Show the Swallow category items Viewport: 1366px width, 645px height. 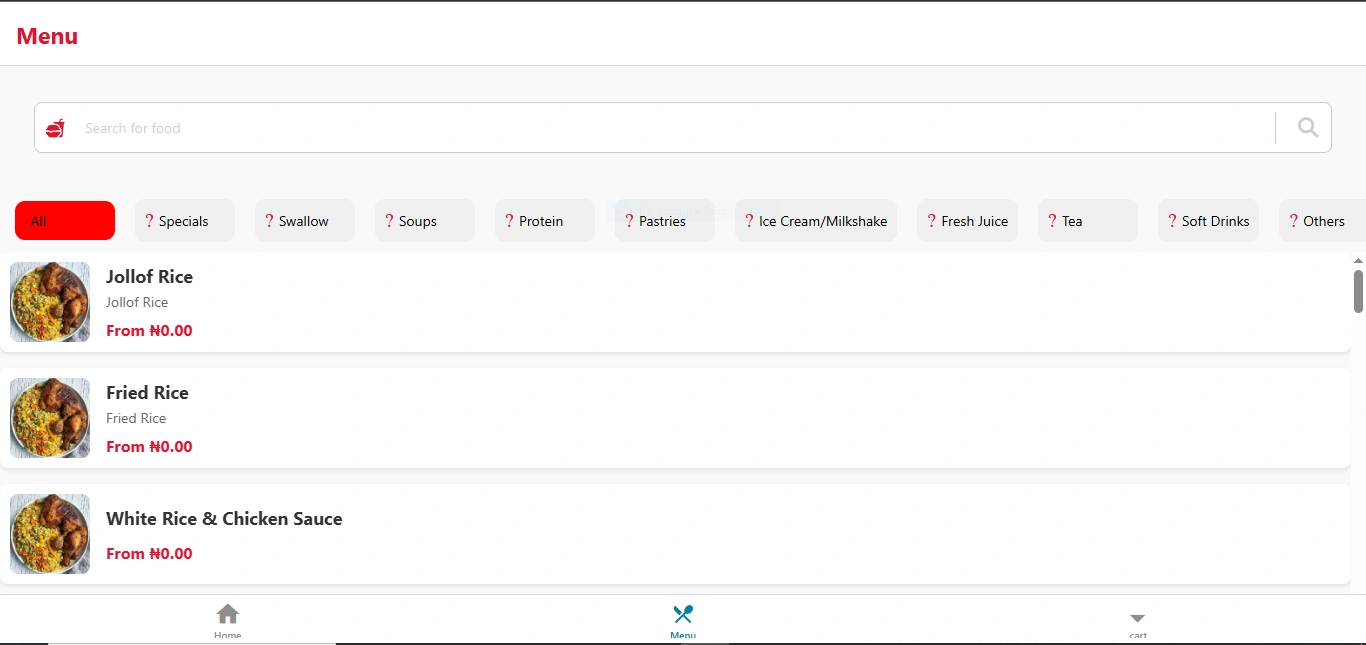click(305, 221)
